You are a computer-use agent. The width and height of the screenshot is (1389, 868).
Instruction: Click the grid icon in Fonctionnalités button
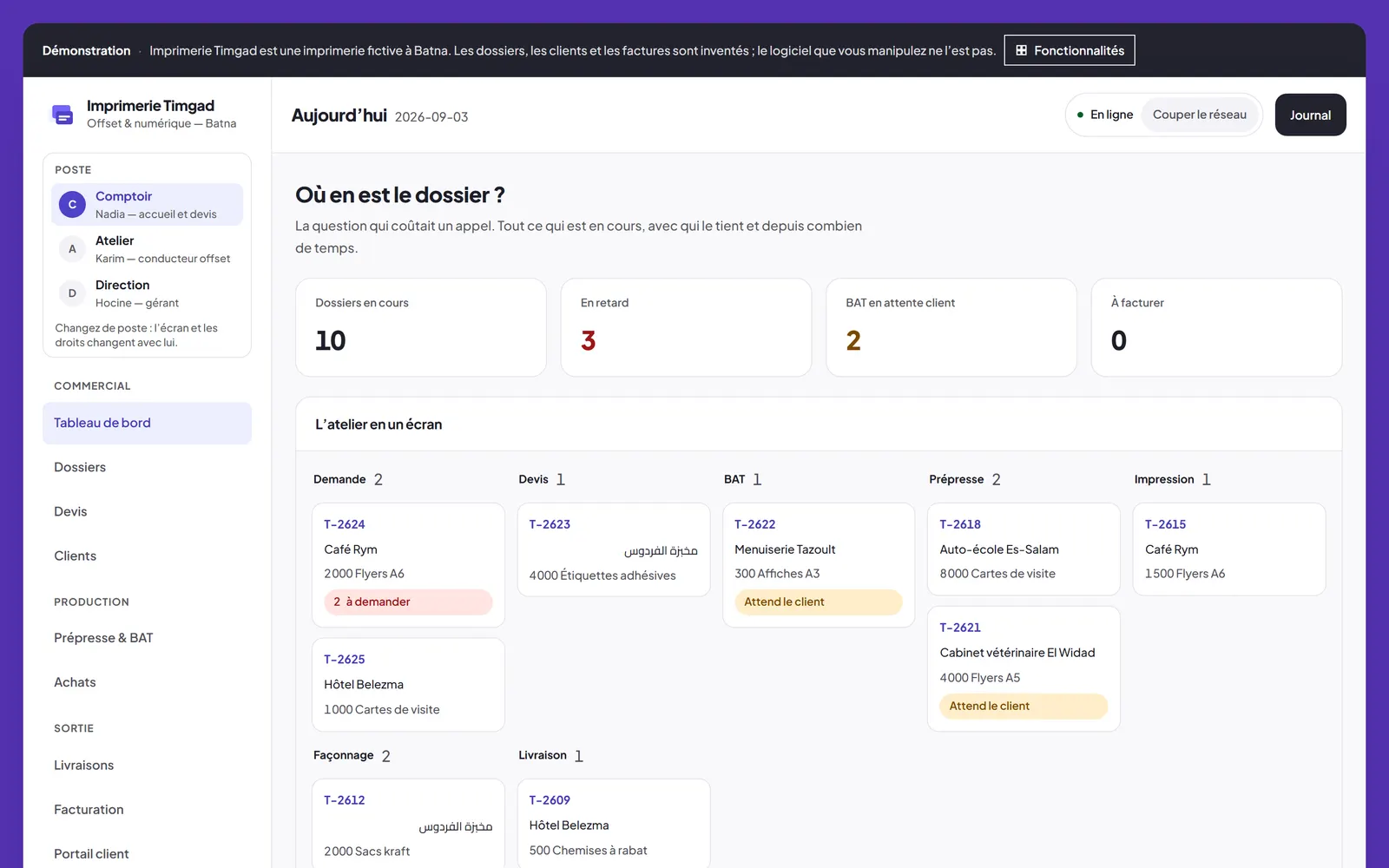[x=1022, y=50]
